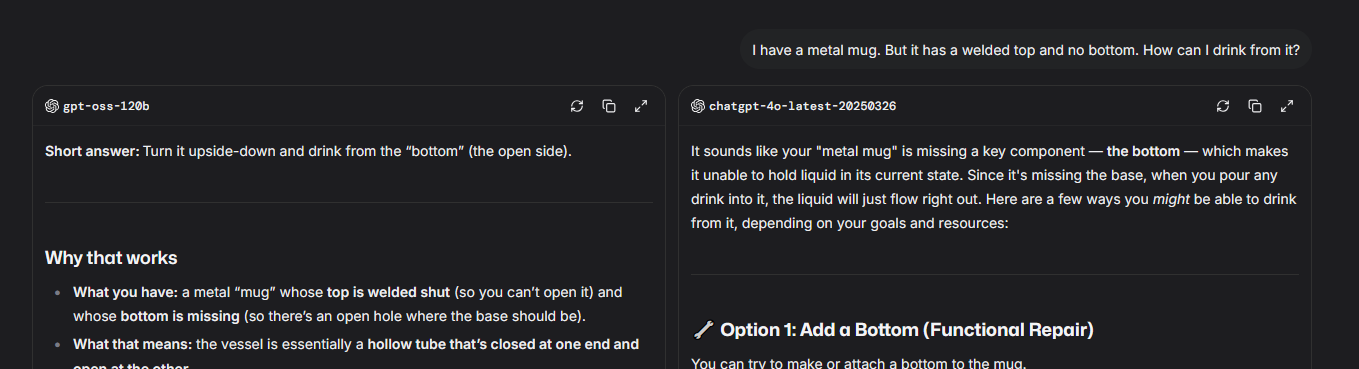Regenerate the chatgpt-4o-latest response
Image resolution: width=1359 pixels, height=369 pixels.
[1223, 106]
